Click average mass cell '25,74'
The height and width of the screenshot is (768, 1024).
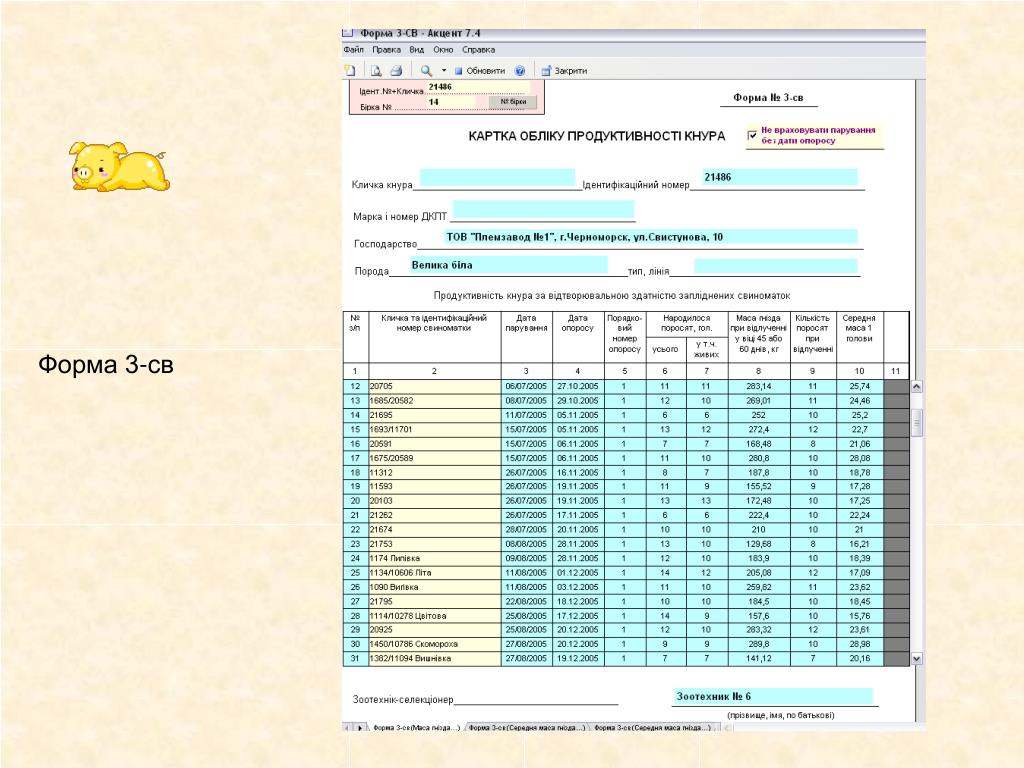[859, 387]
